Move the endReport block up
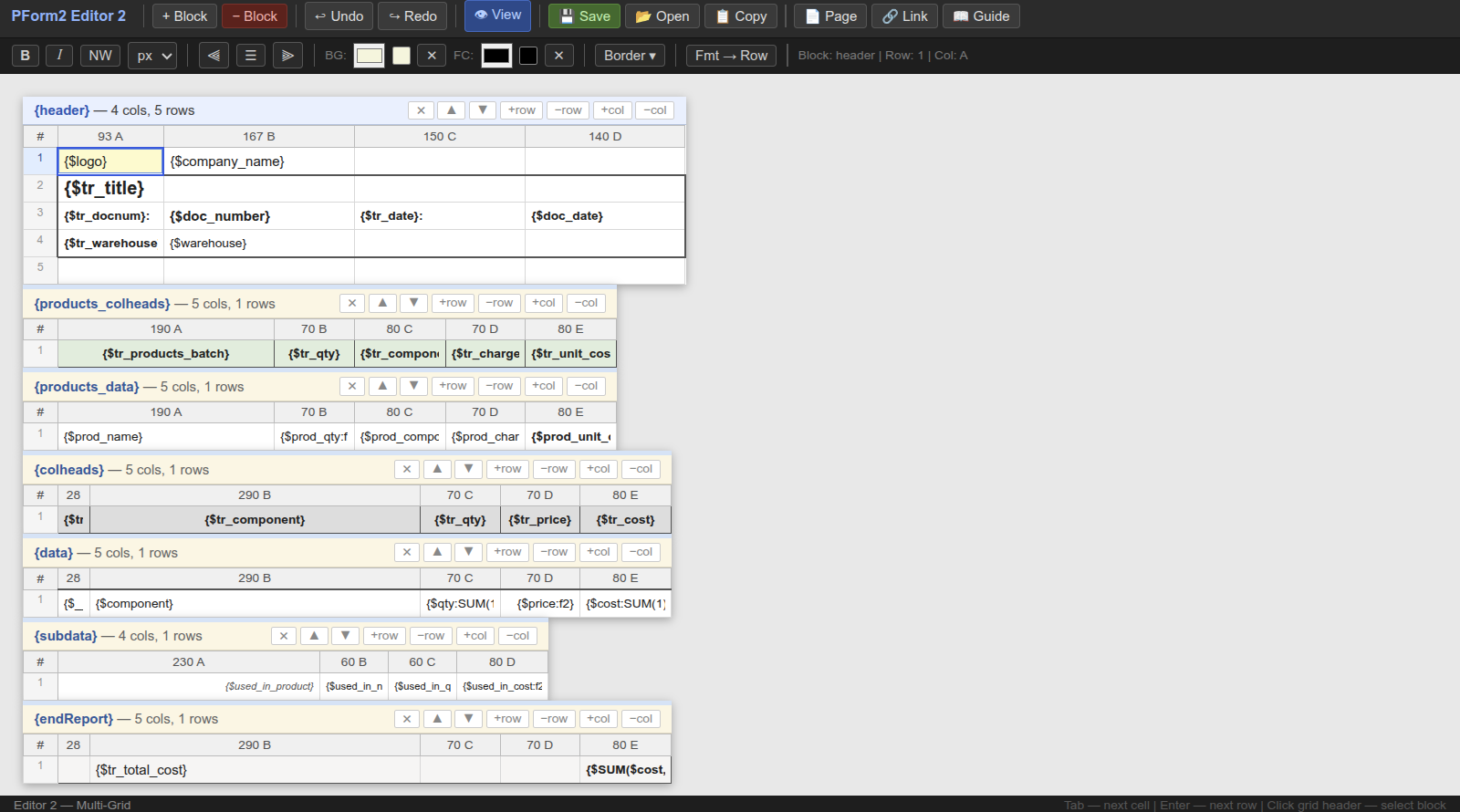1460x812 pixels. 438,719
